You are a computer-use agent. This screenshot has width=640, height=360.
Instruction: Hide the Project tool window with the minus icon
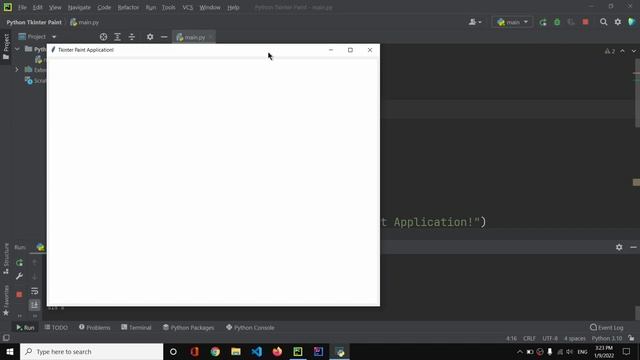click(164, 37)
